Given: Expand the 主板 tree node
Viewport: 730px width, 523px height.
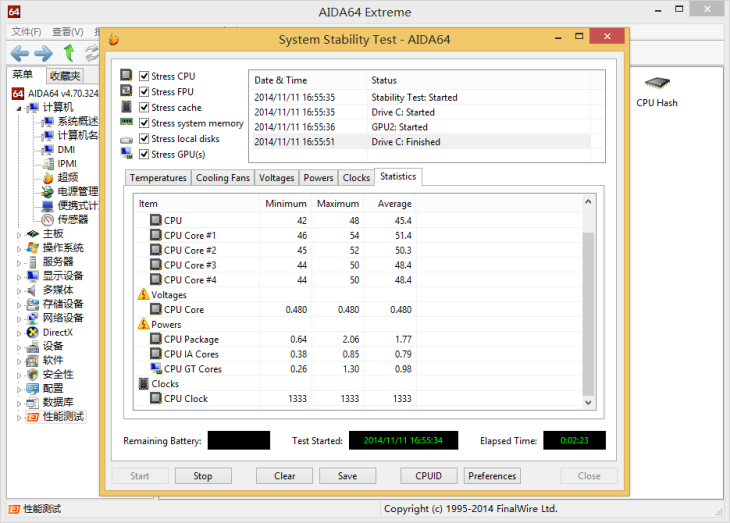Looking at the screenshot, I should click(x=19, y=234).
